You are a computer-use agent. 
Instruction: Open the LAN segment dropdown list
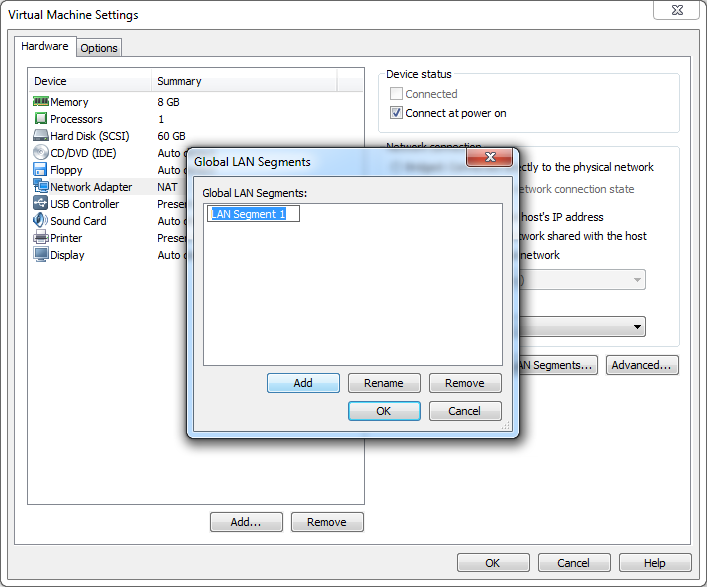click(x=637, y=327)
